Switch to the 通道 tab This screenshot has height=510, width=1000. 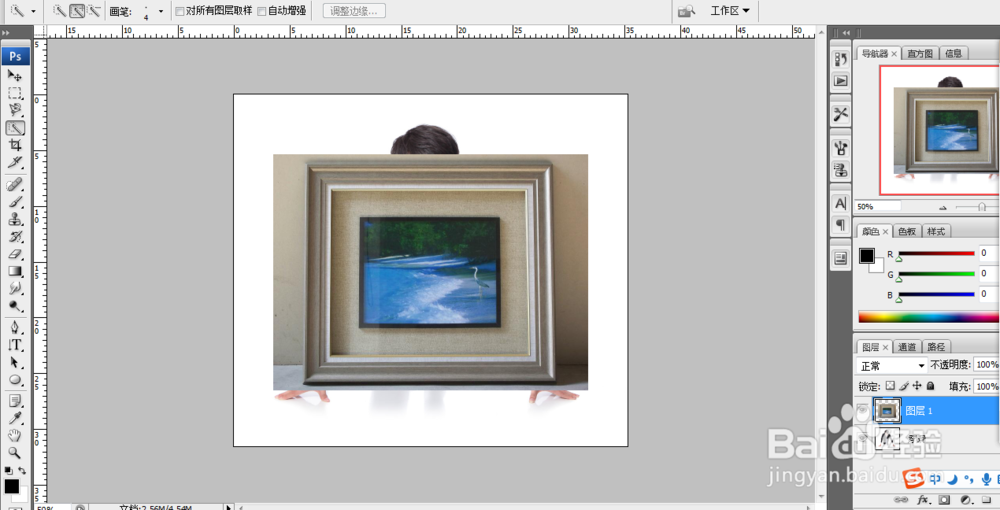click(x=907, y=347)
